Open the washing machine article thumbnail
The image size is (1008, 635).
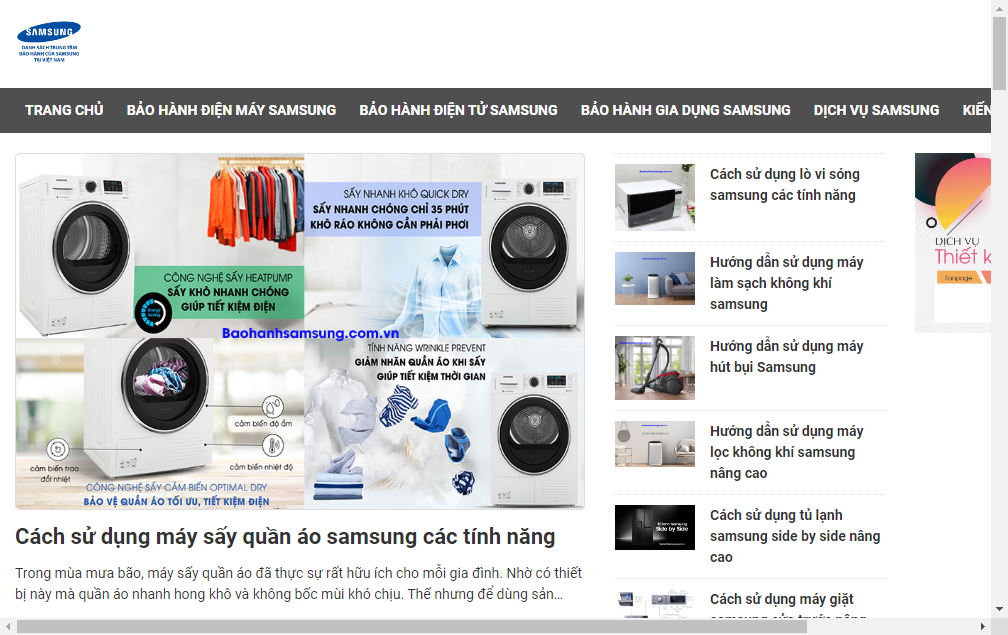coord(654,604)
